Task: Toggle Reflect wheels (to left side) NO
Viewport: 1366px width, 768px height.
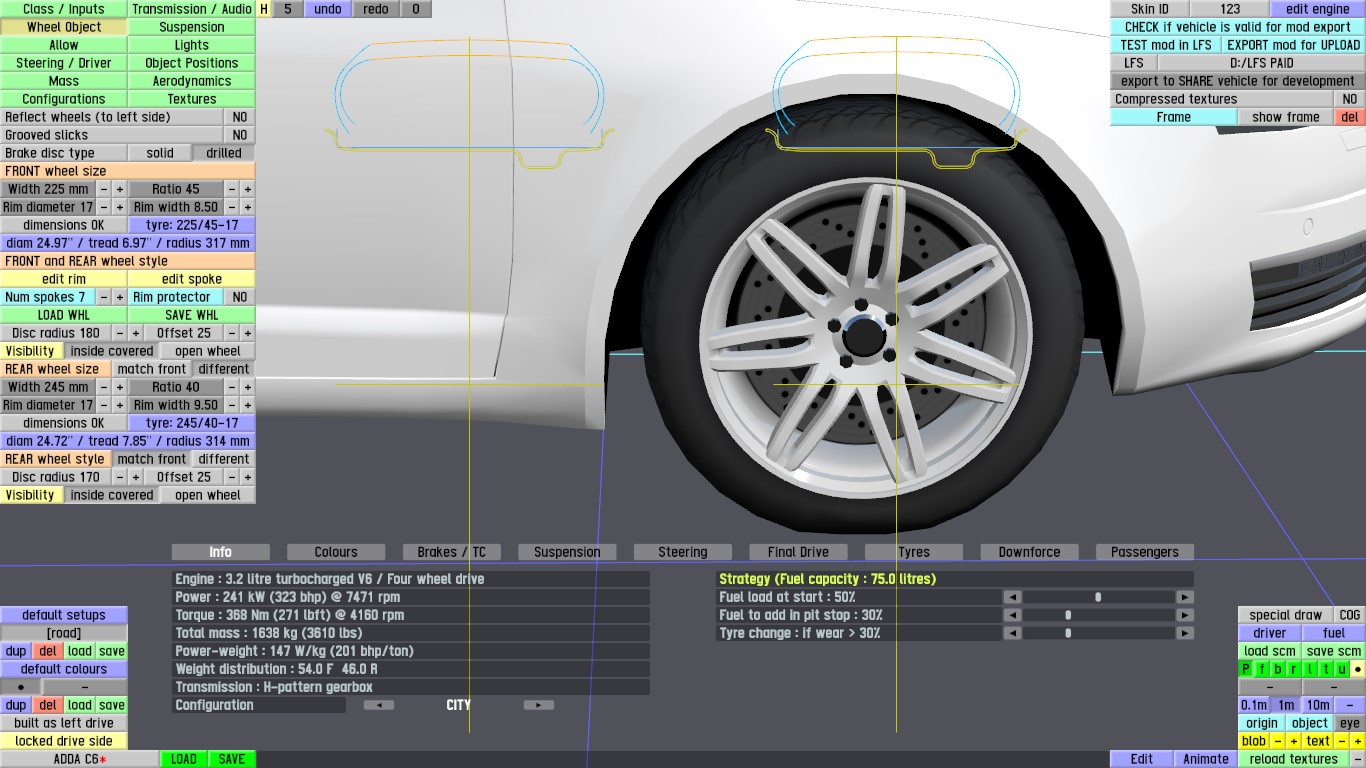Action: [240, 117]
